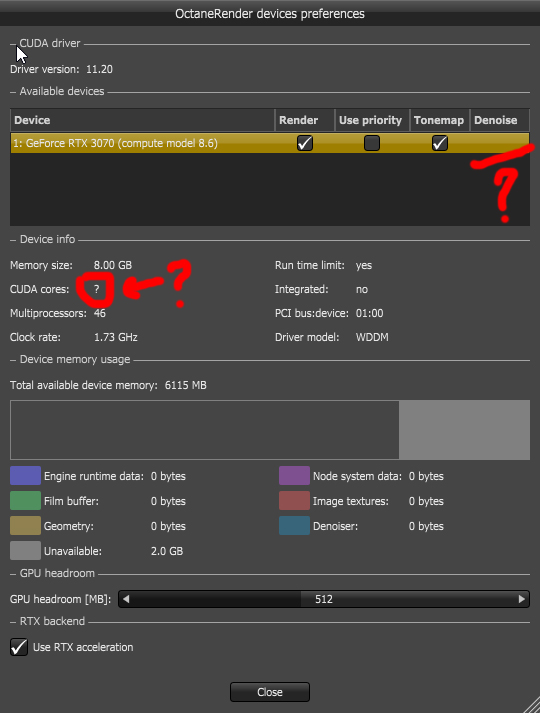Screen dimensions: 540x713
Task: Click the Denoiser blue swatch
Action: [x=294, y=526]
